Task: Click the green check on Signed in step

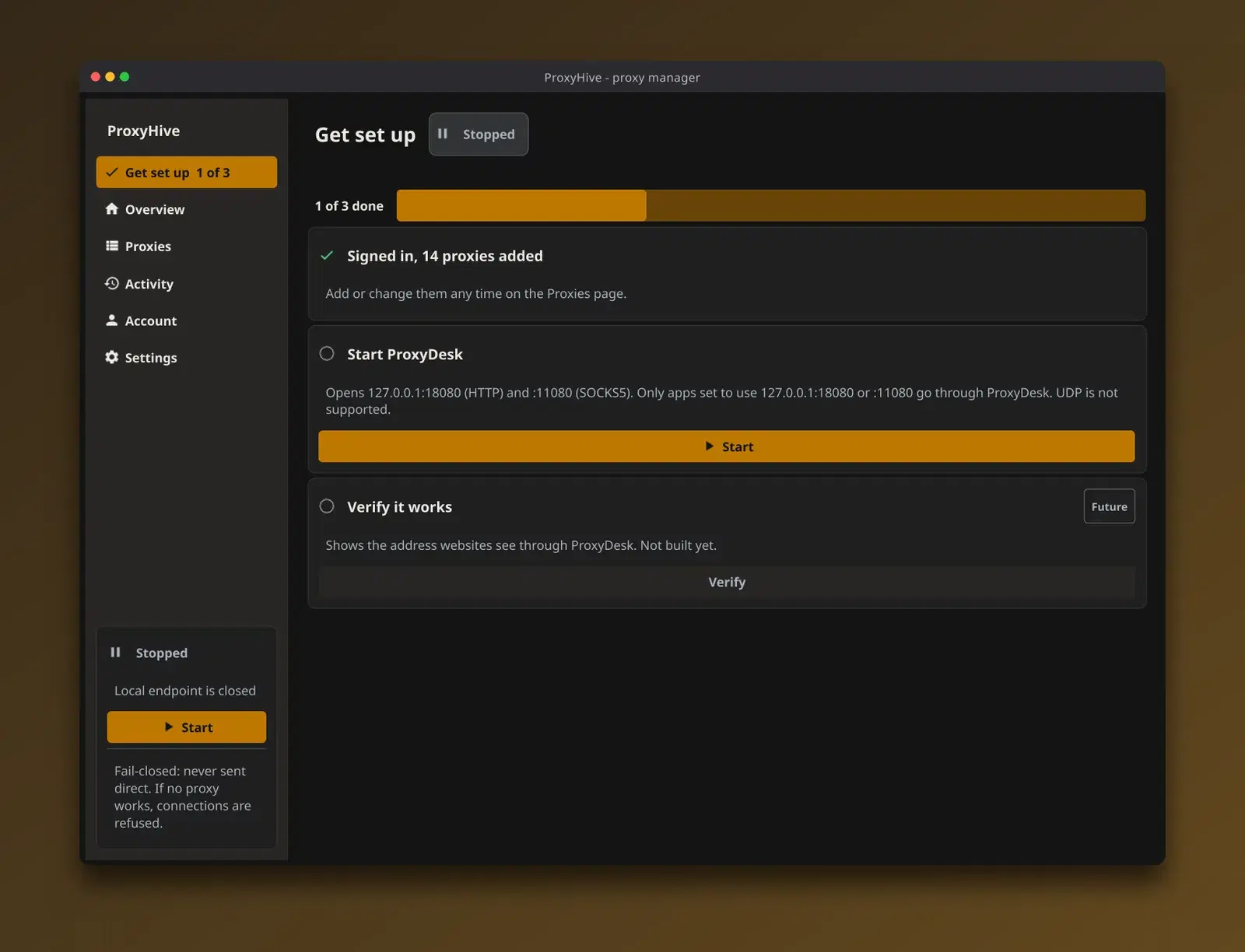Action: [328, 255]
